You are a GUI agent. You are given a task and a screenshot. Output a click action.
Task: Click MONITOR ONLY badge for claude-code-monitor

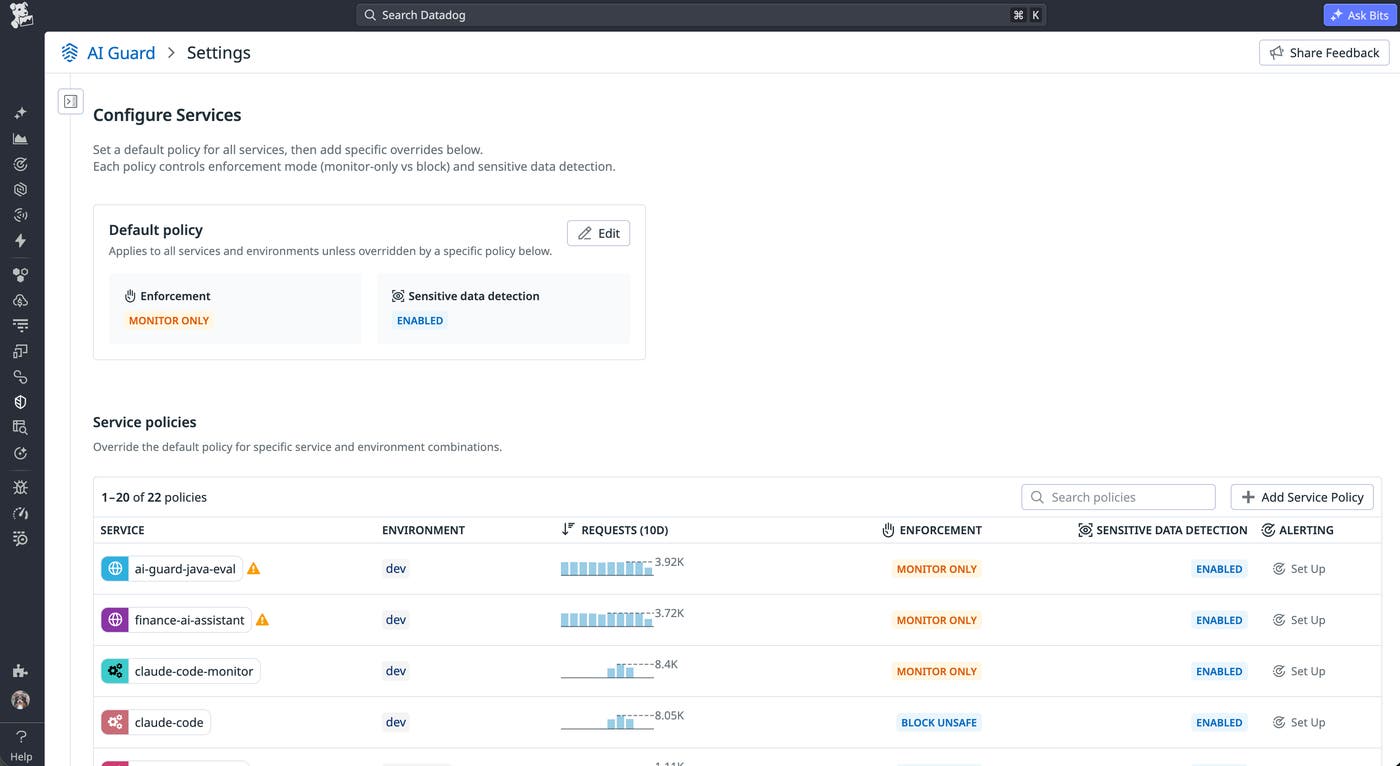point(937,671)
